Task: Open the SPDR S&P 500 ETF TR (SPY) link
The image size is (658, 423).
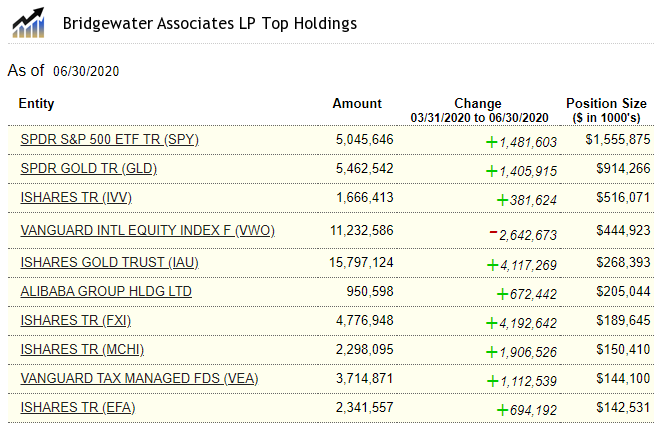Action: coord(109,139)
